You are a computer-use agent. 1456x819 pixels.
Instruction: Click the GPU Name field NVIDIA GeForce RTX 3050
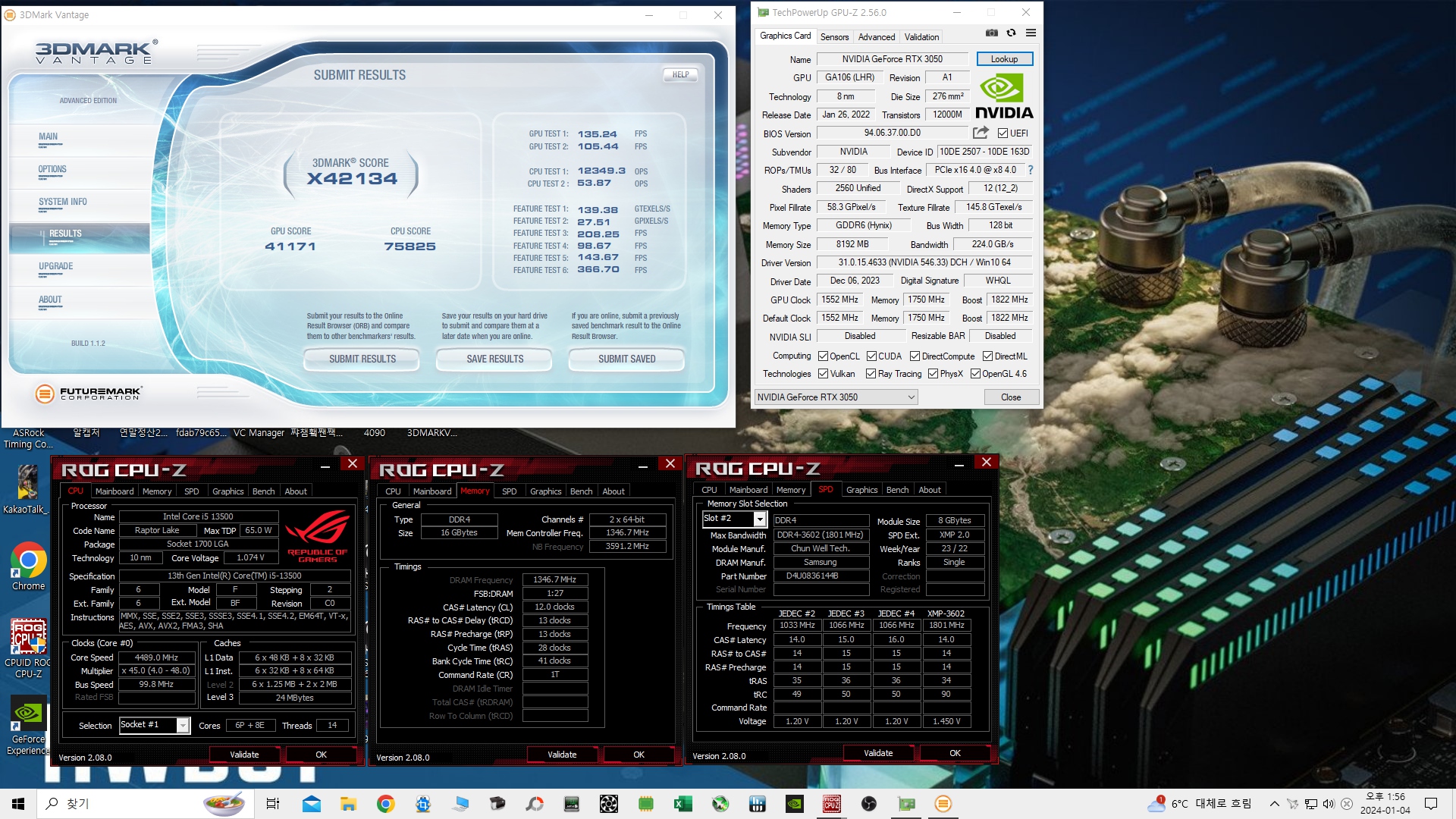click(x=893, y=59)
